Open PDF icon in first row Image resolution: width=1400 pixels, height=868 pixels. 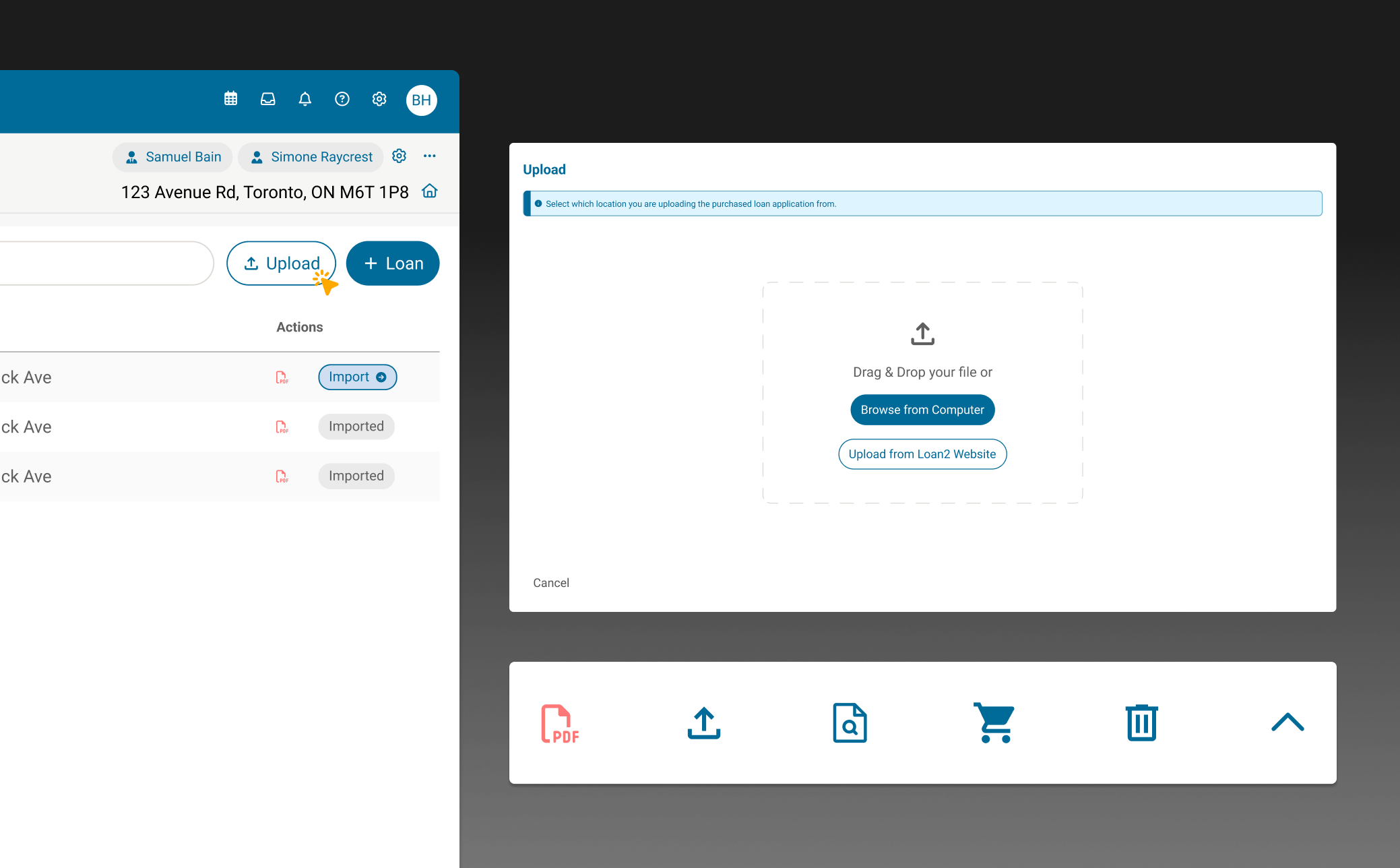coord(282,377)
